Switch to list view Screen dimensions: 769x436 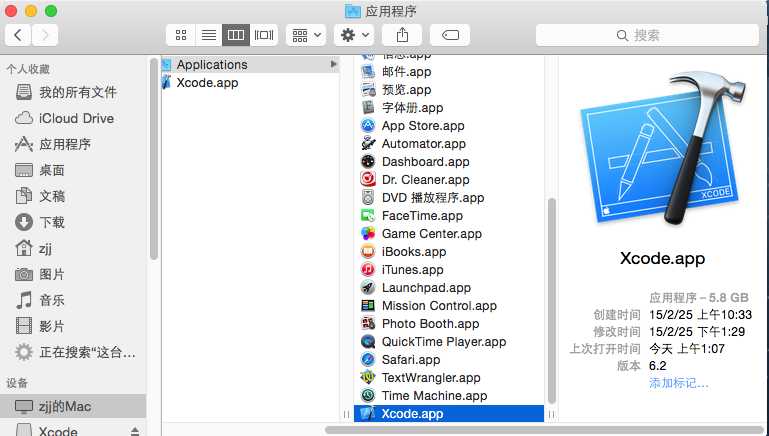[x=209, y=35]
